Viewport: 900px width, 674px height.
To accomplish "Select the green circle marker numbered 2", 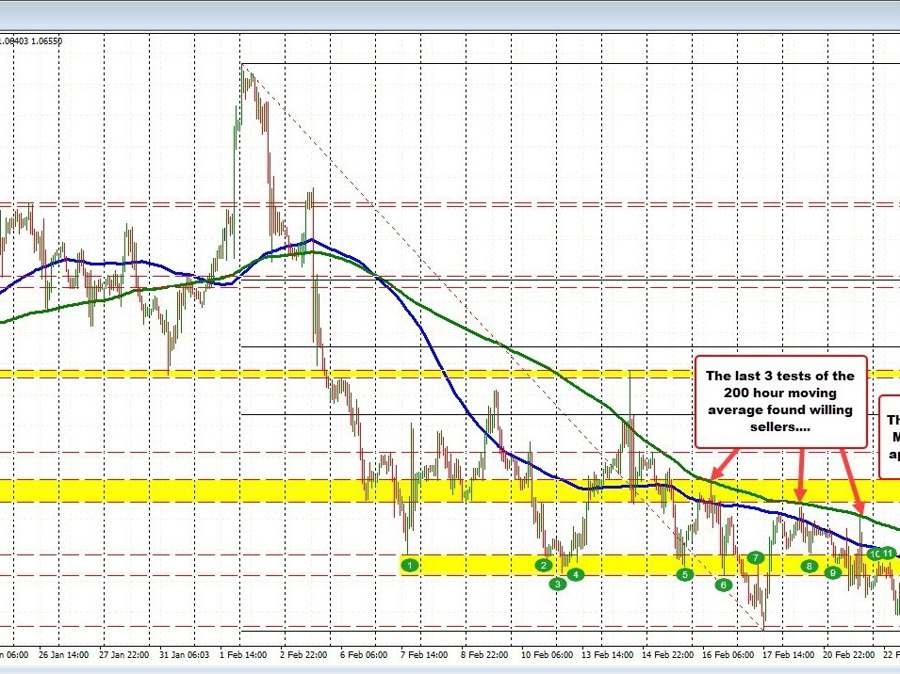I will click(544, 565).
